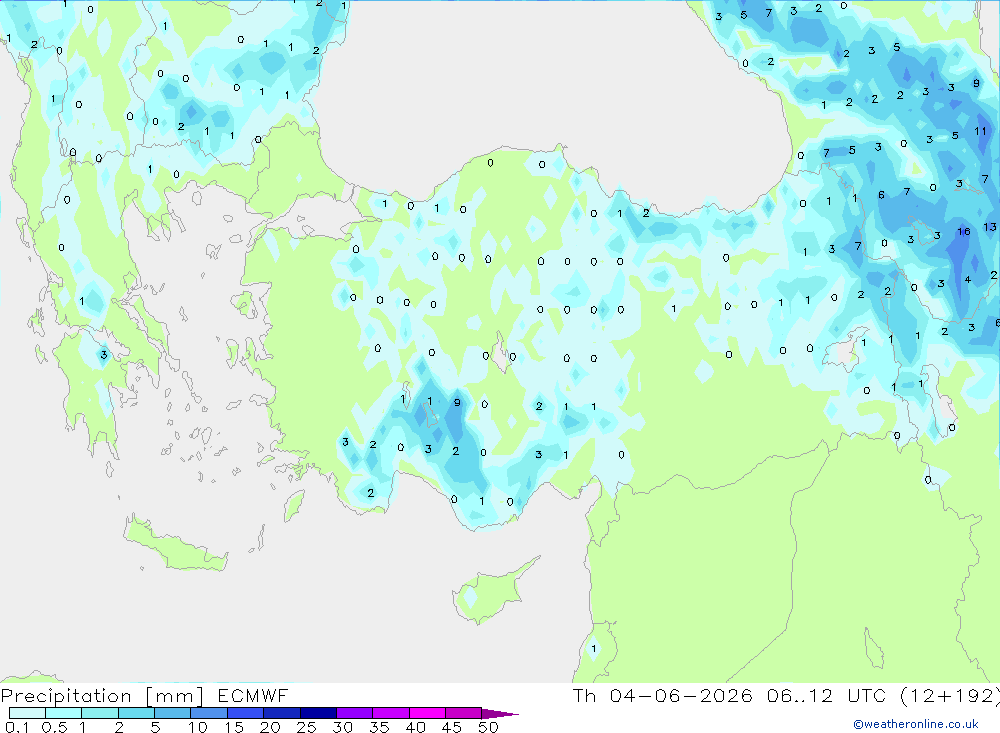Choose the 20–25 mm legend color swatch

click(x=282, y=713)
